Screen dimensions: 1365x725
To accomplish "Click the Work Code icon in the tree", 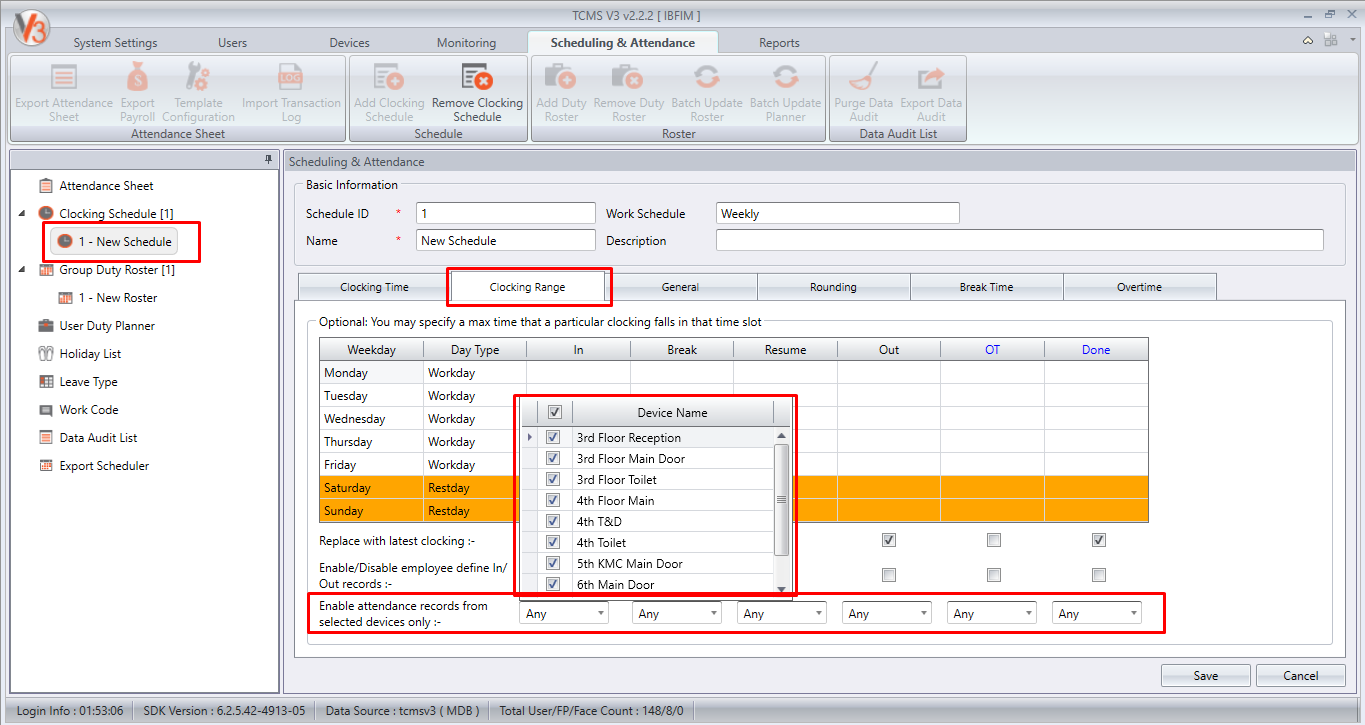I will [x=46, y=410].
